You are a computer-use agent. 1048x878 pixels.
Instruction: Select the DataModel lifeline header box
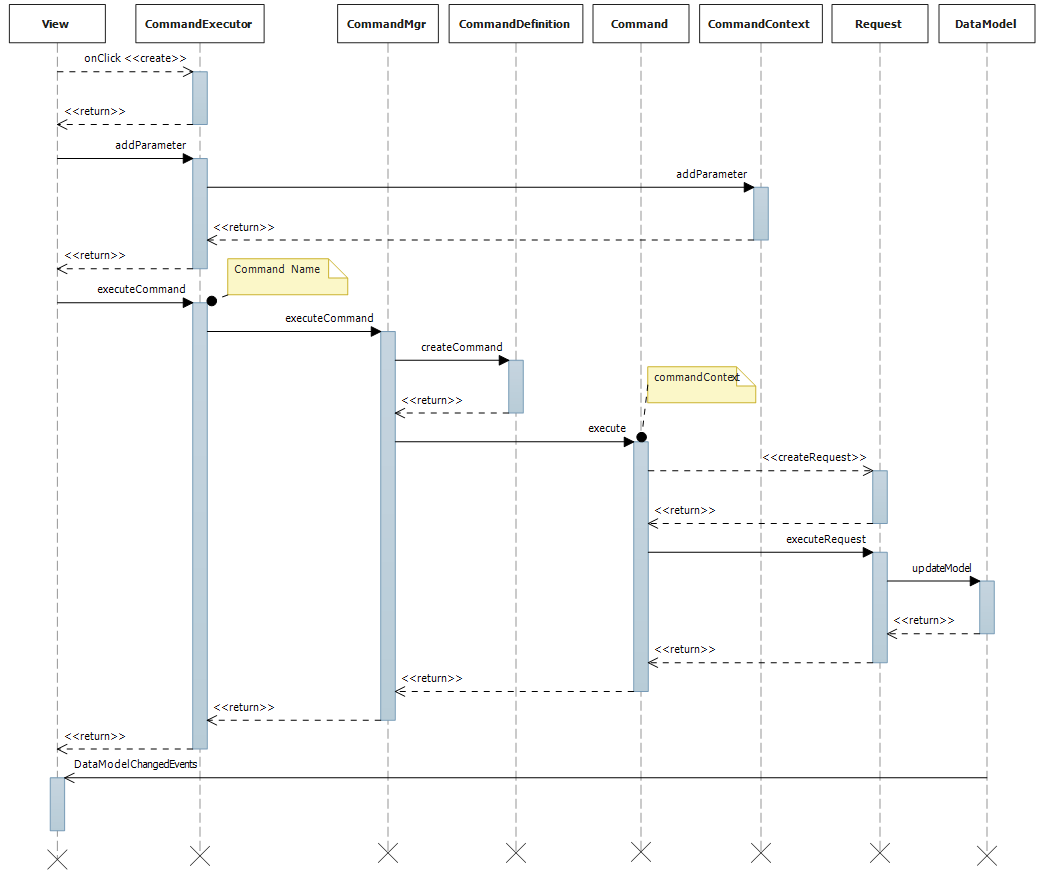[987, 24]
